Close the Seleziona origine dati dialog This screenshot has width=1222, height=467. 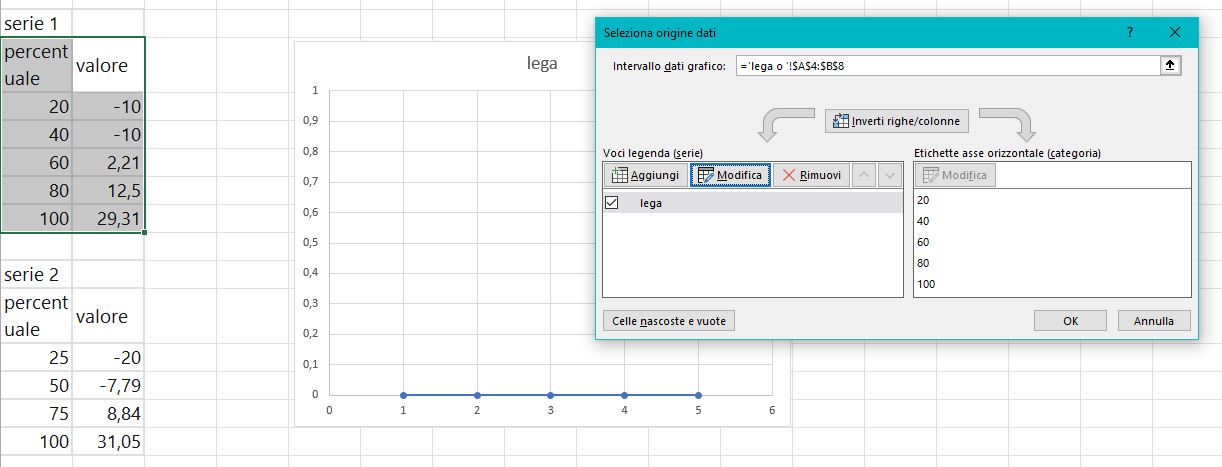coord(1176,33)
